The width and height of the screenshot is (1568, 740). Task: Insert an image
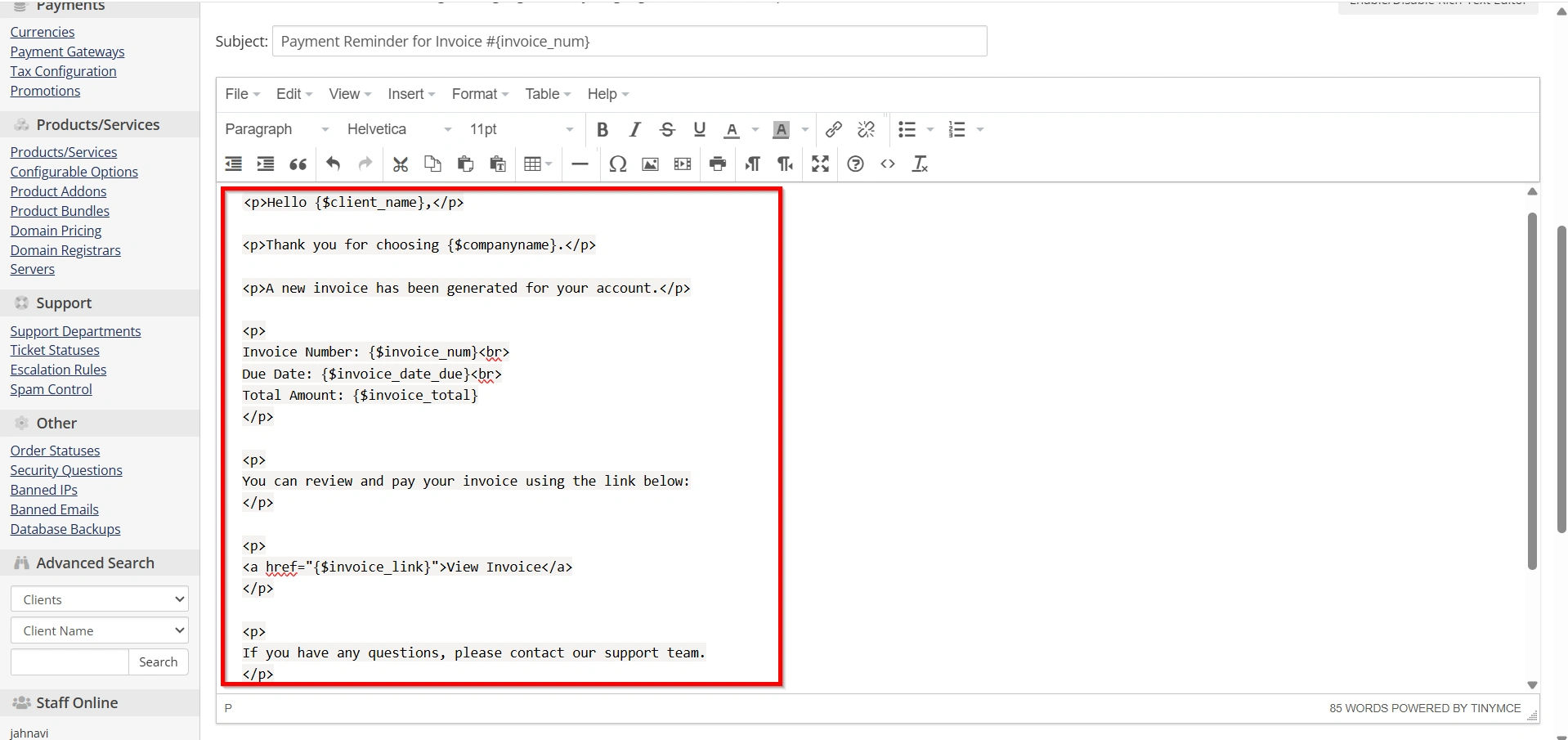tap(651, 164)
